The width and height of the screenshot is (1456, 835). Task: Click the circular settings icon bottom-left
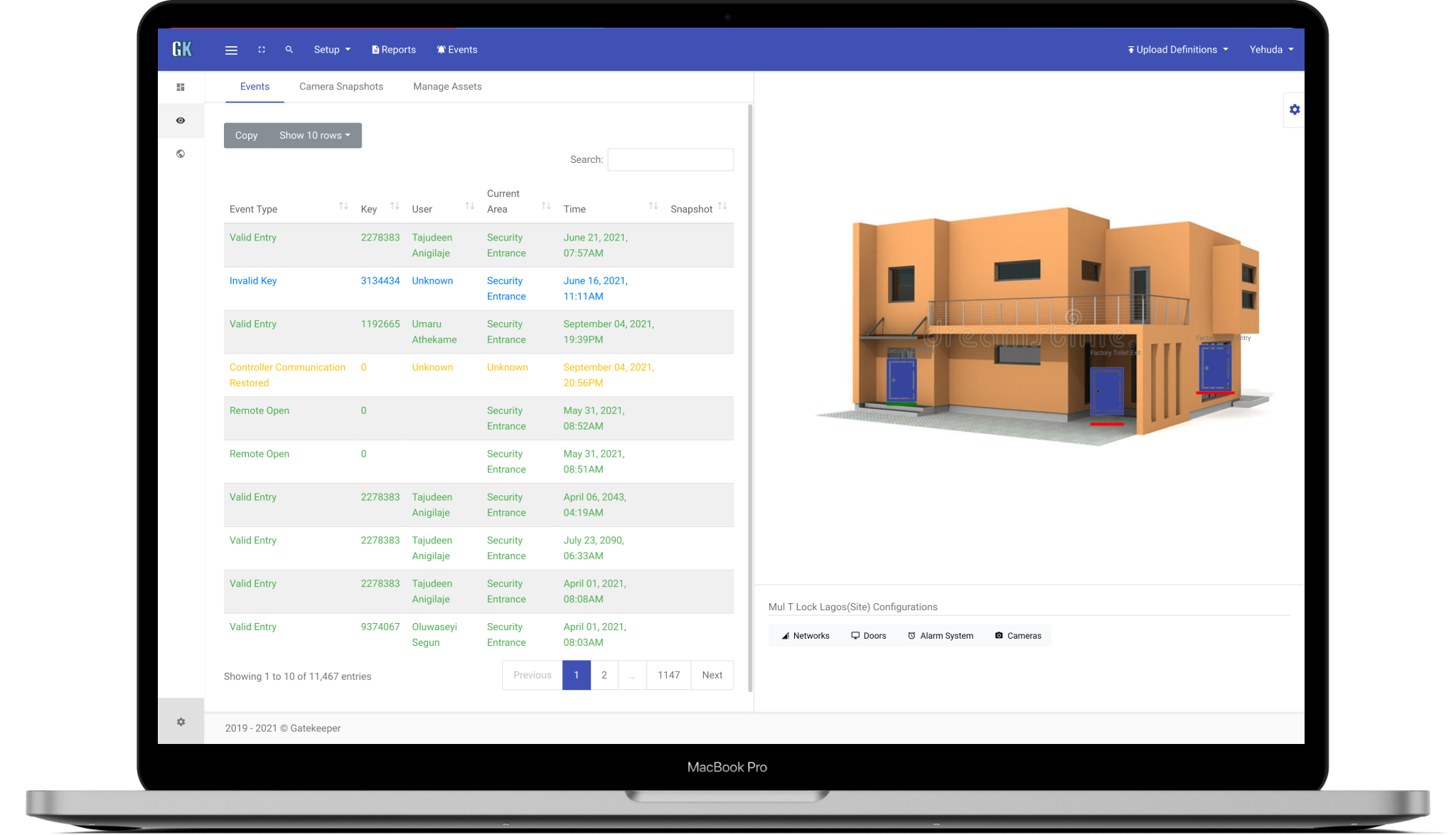click(x=181, y=722)
